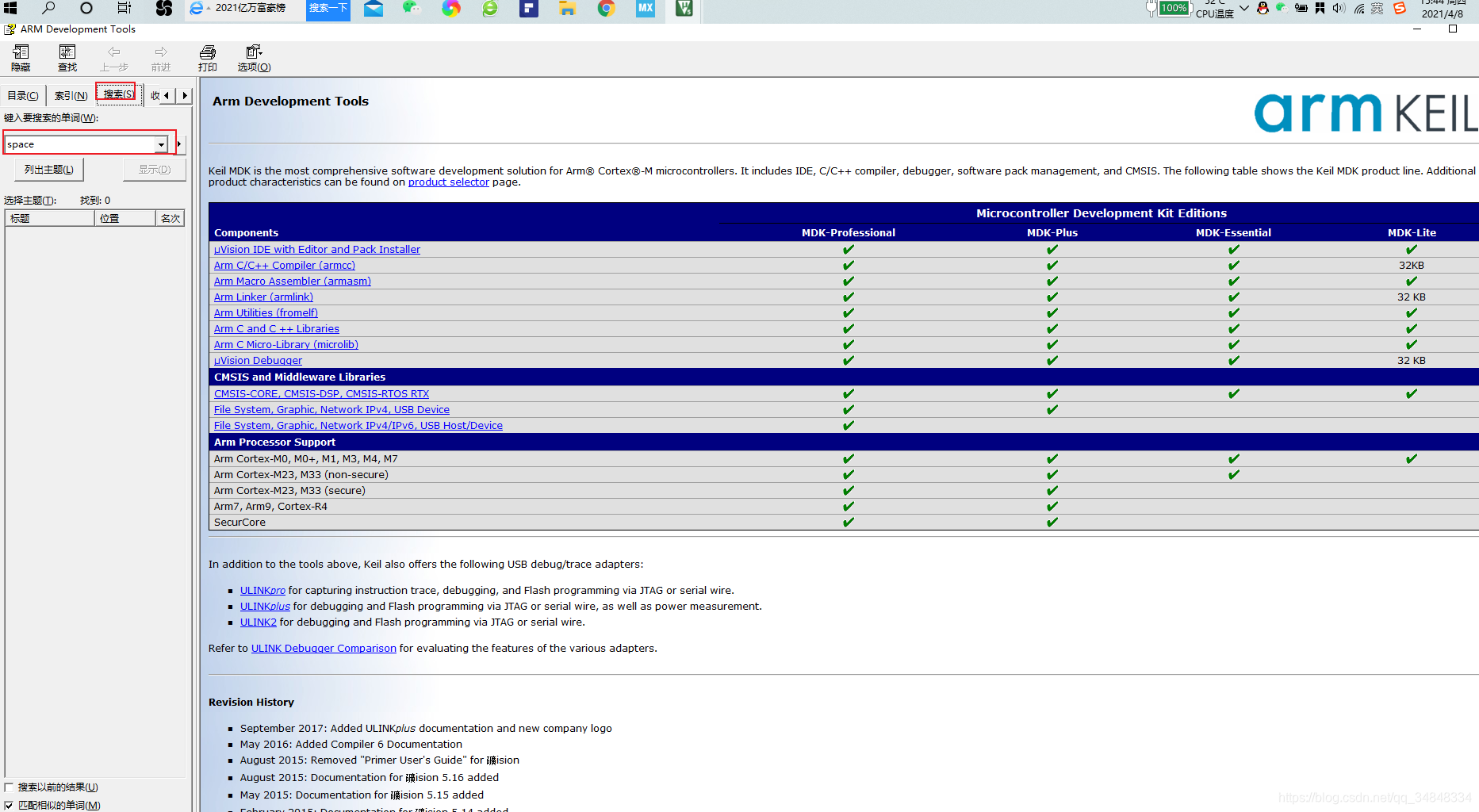Open the ULINK2 link
This screenshot has height=812, width=1479.
coord(259,622)
